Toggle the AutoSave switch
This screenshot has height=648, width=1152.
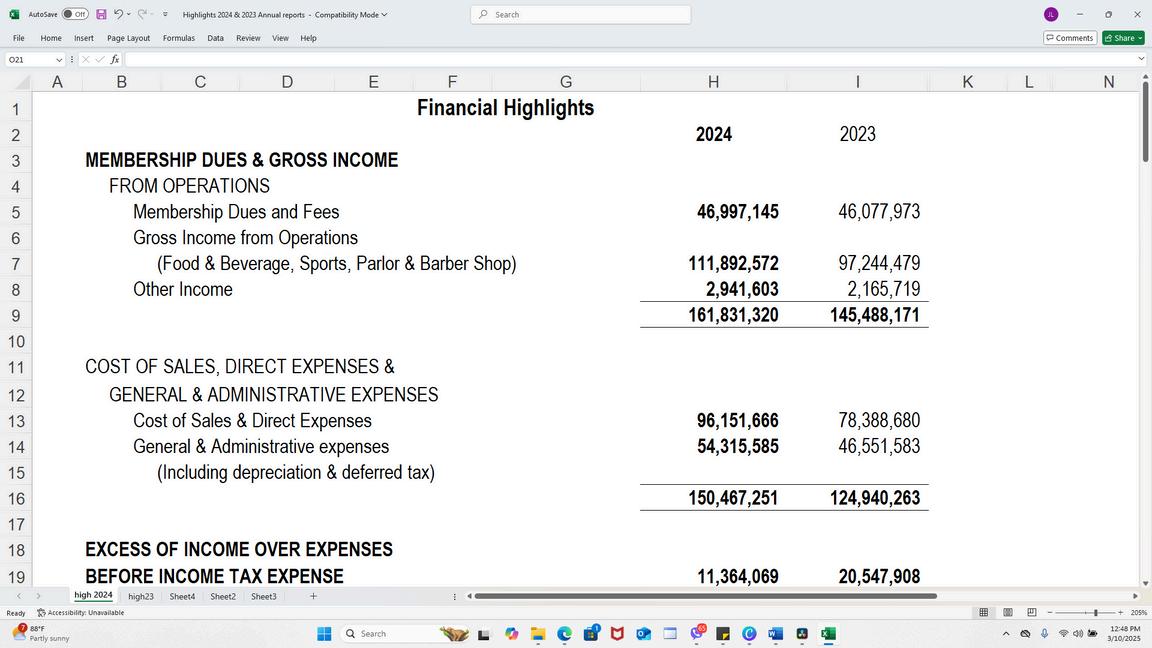click(75, 14)
